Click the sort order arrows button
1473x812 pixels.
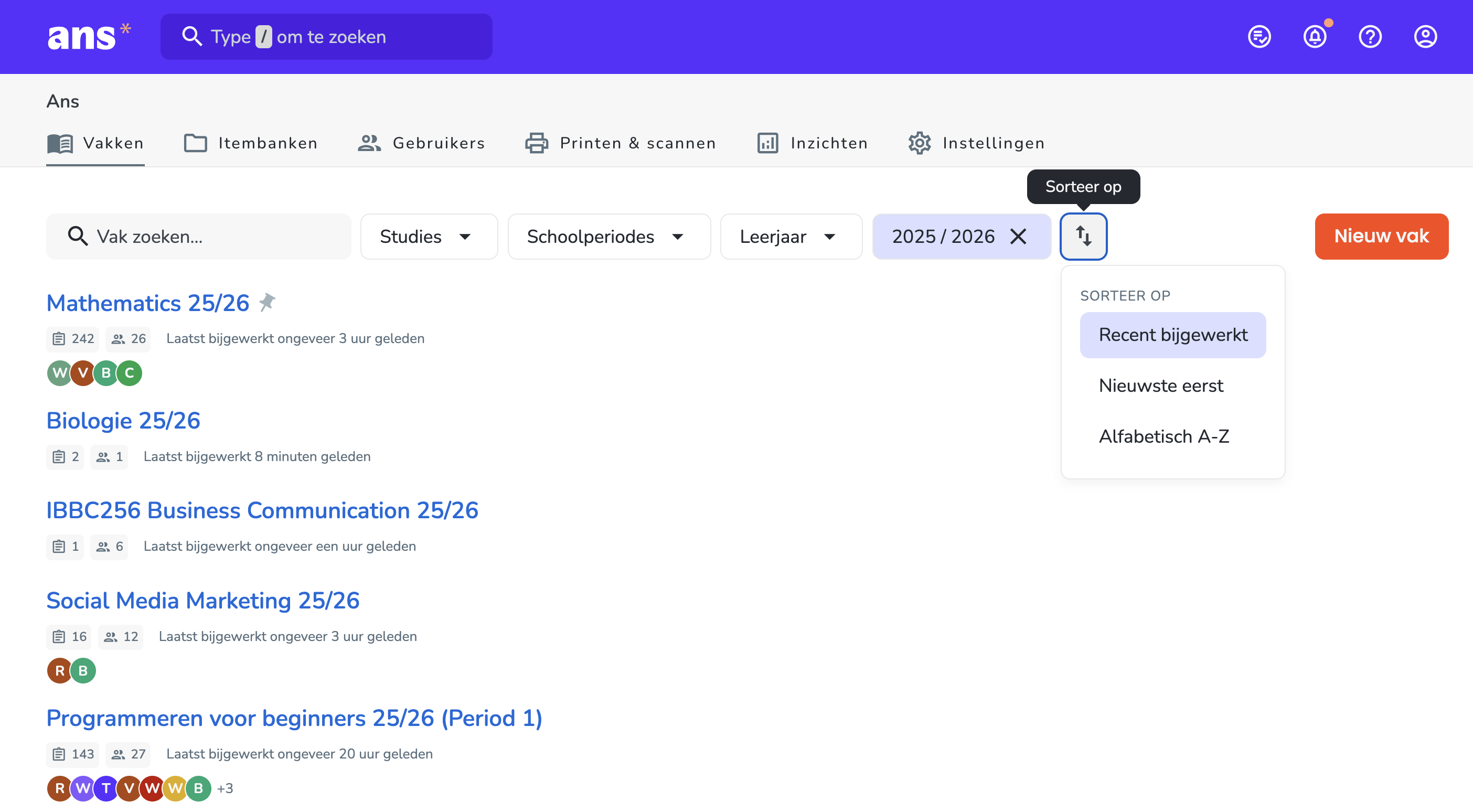(x=1083, y=236)
